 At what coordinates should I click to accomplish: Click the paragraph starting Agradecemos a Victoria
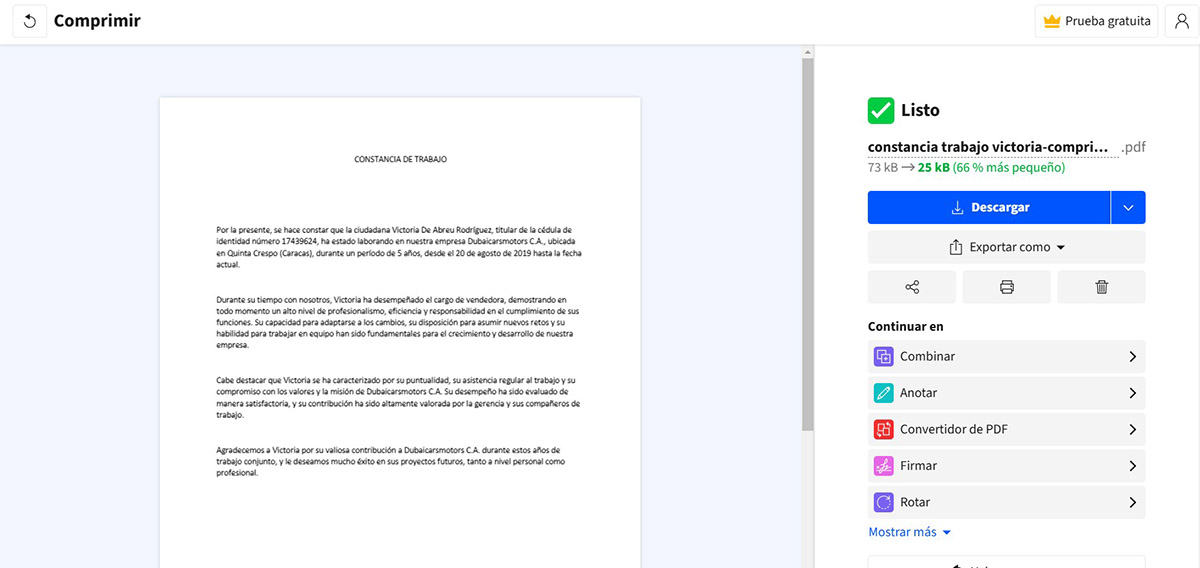391,461
